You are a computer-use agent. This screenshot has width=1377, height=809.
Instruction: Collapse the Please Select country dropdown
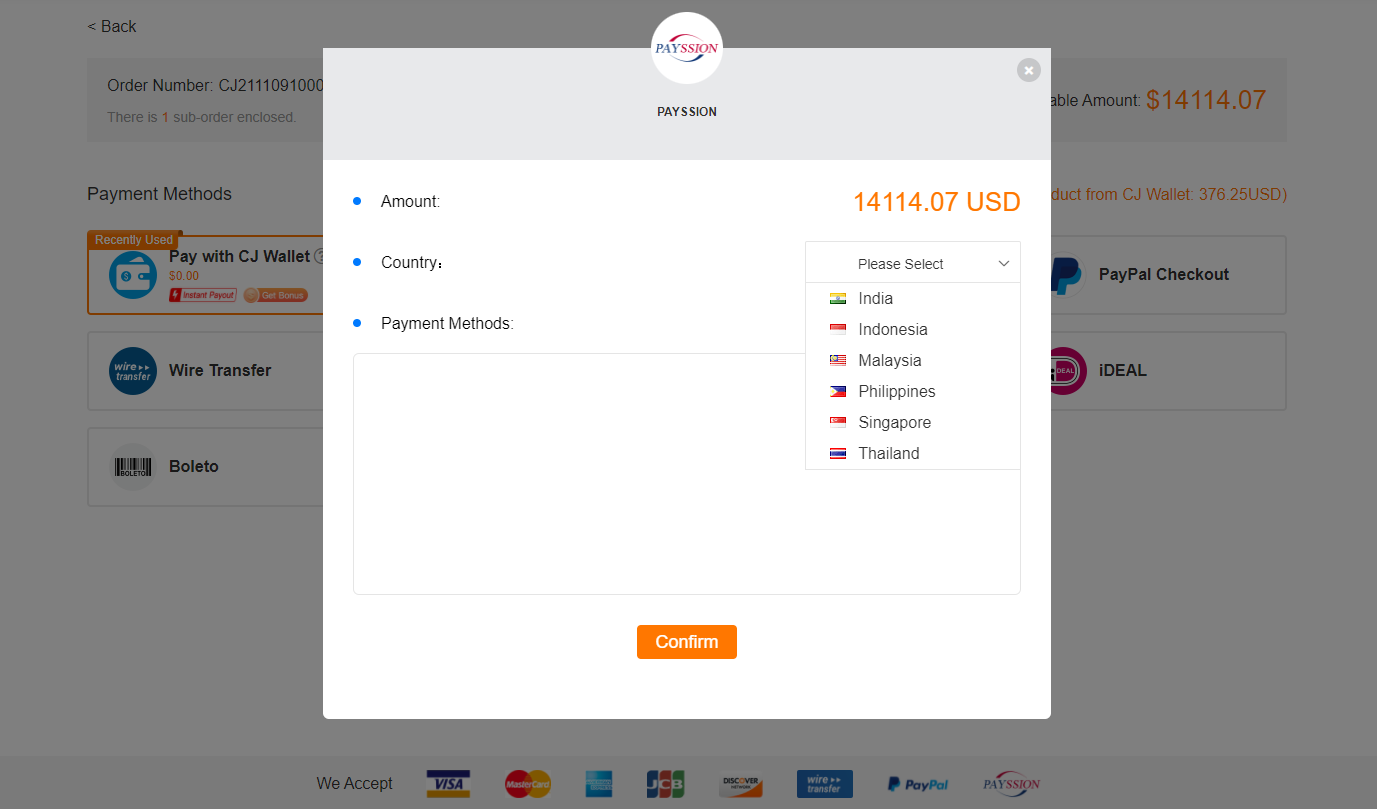click(913, 263)
